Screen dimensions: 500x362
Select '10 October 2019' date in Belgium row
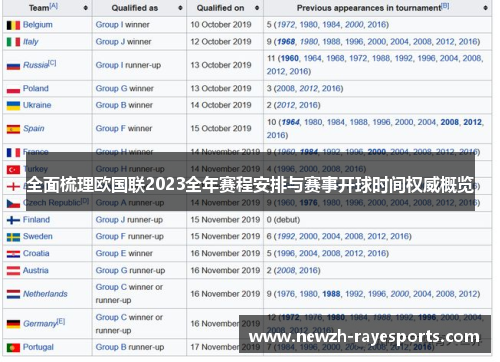tap(221, 25)
